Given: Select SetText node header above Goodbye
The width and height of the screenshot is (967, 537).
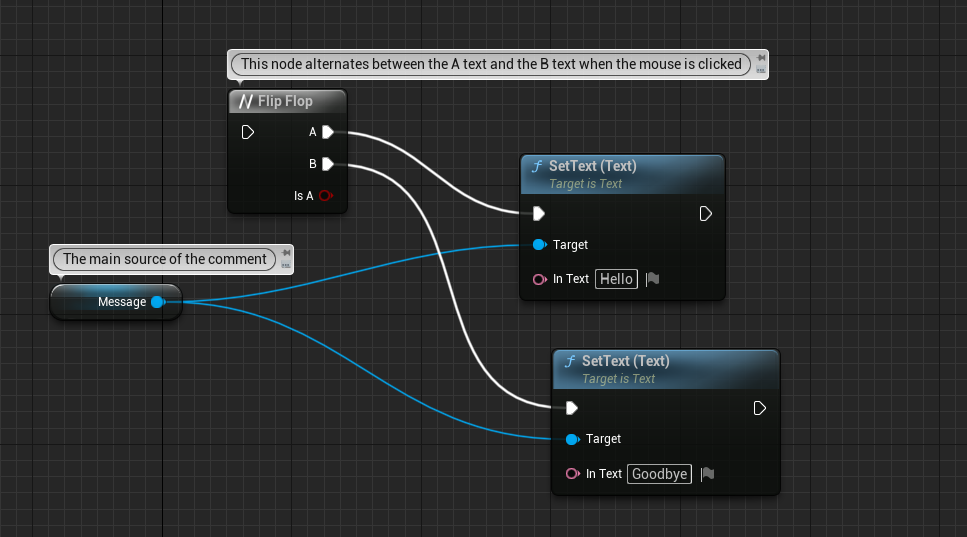Looking at the screenshot, I should point(666,369).
